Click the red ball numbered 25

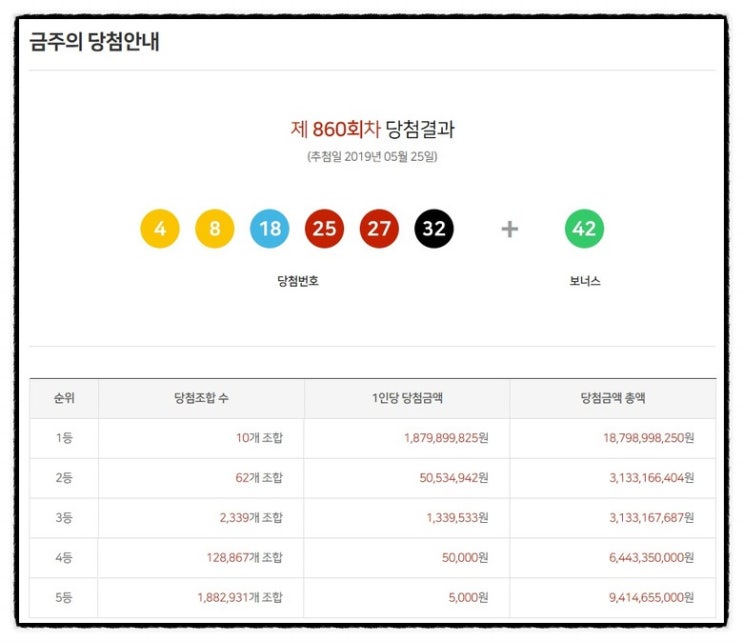pyautogui.click(x=325, y=228)
